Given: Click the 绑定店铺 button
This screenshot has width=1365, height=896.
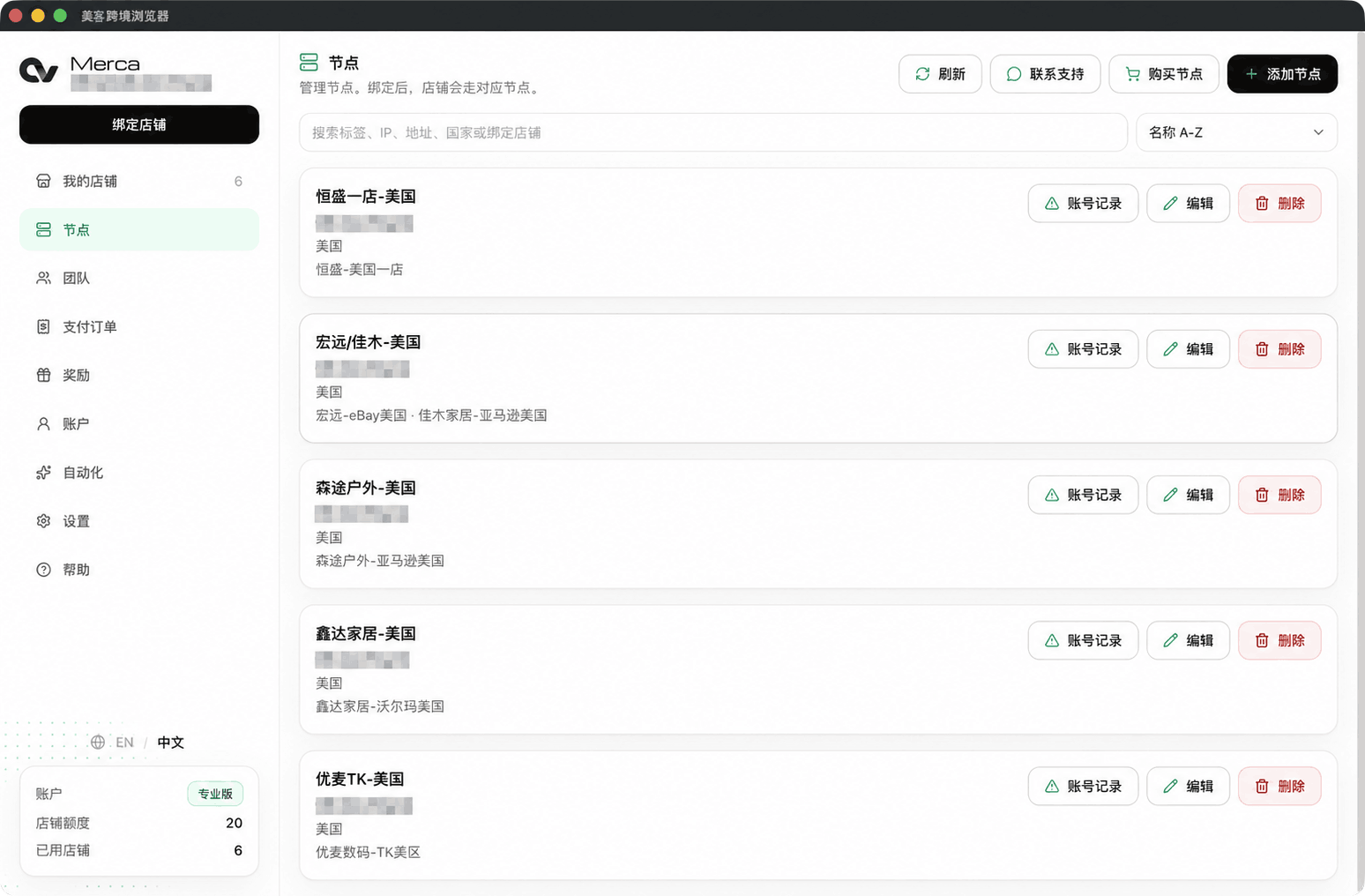Looking at the screenshot, I should point(139,124).
